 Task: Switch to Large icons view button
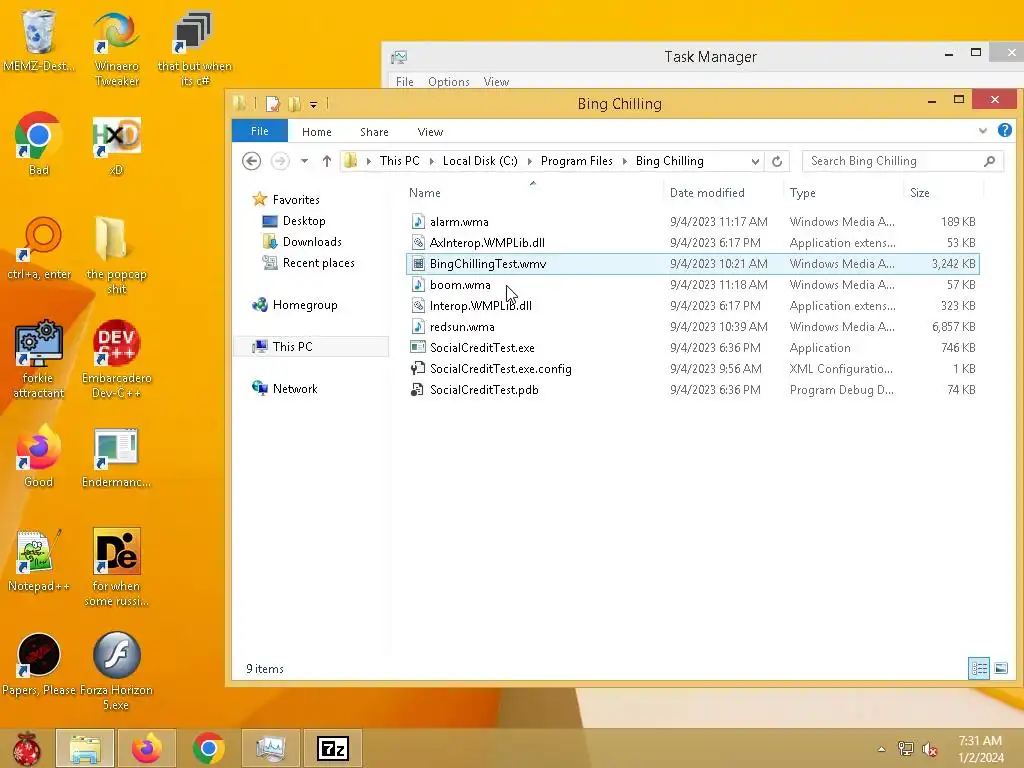point(1000,668)
